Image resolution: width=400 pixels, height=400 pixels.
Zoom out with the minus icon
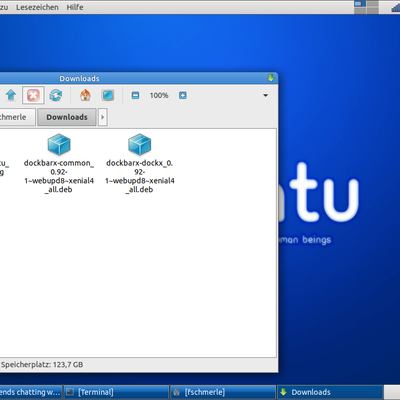[135, 96]
